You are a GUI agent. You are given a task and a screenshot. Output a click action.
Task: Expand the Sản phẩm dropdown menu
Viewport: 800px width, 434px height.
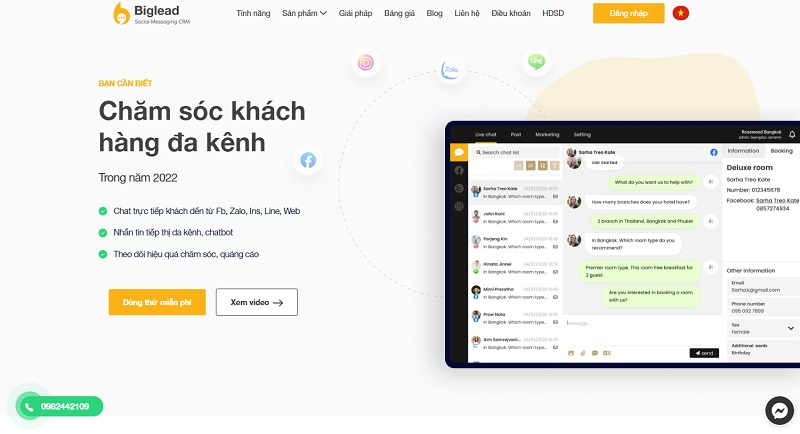coord(304,13)
